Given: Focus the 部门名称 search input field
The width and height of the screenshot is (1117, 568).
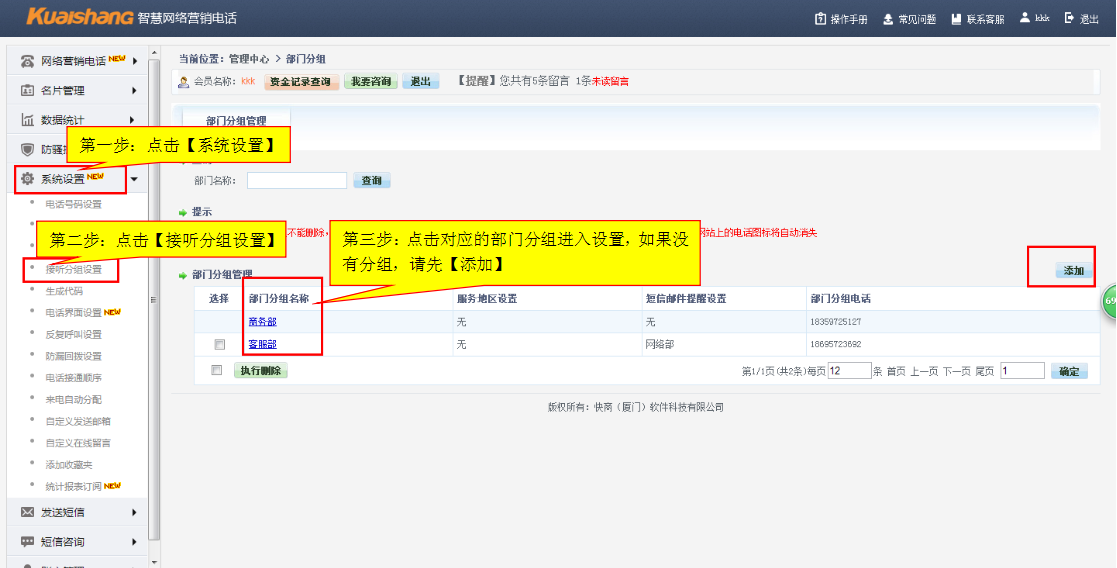Looking at the screenshot, I should click(296, 181).
